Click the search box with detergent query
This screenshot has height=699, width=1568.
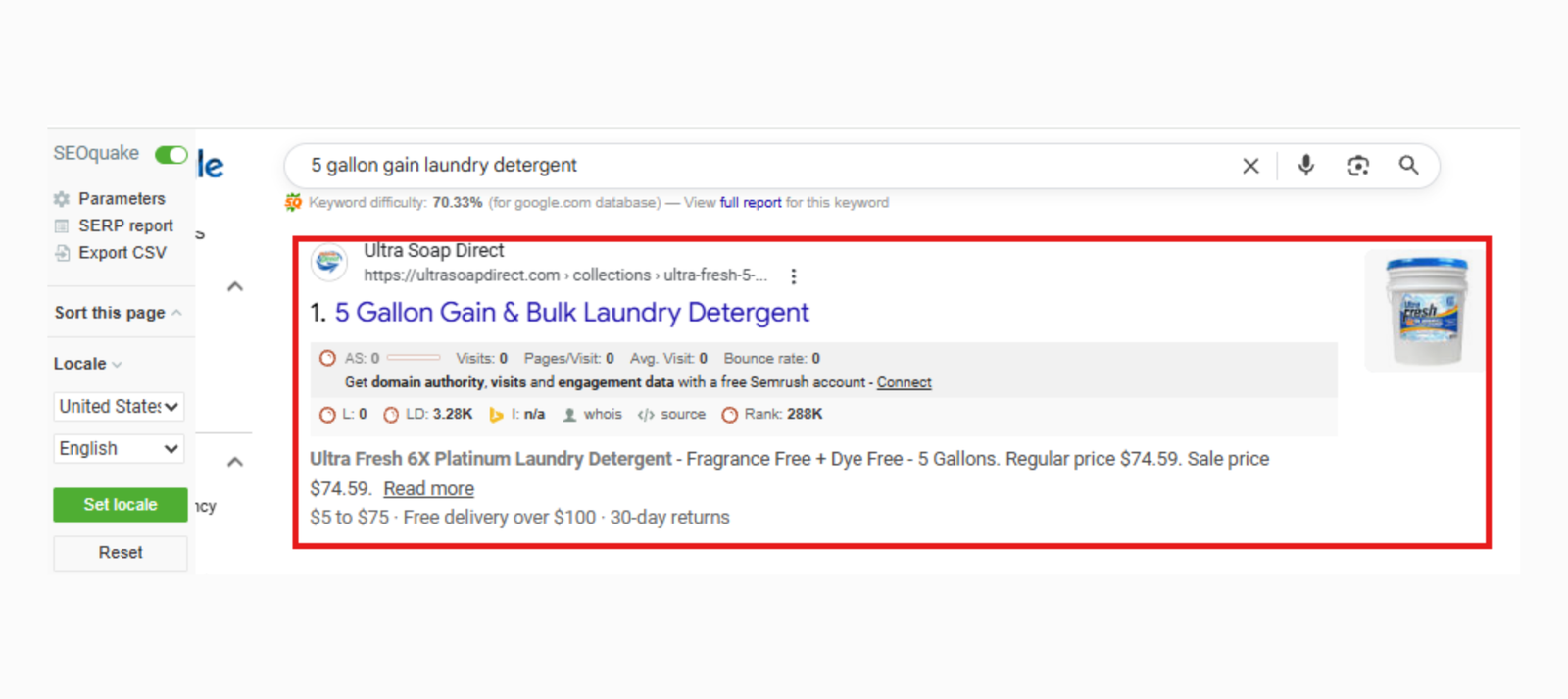click(764, 166)
